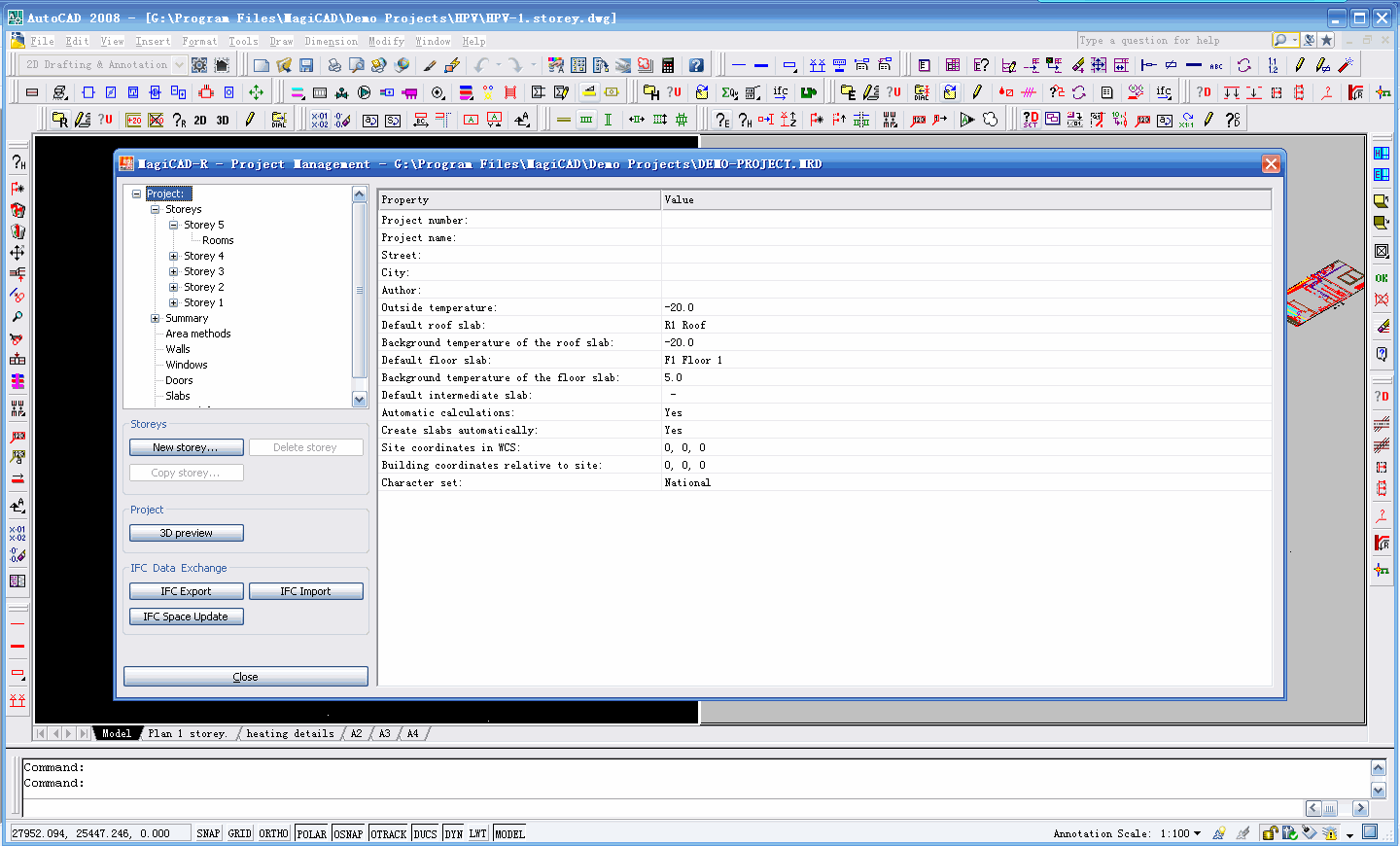Toggle OSNAP object snap
Image resolution: width=1400 pixels, height=846 pixels.
348,833
